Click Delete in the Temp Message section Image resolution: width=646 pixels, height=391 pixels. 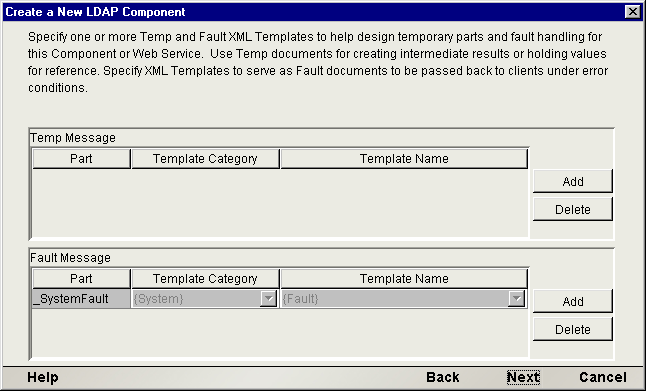tap(573, 209)
